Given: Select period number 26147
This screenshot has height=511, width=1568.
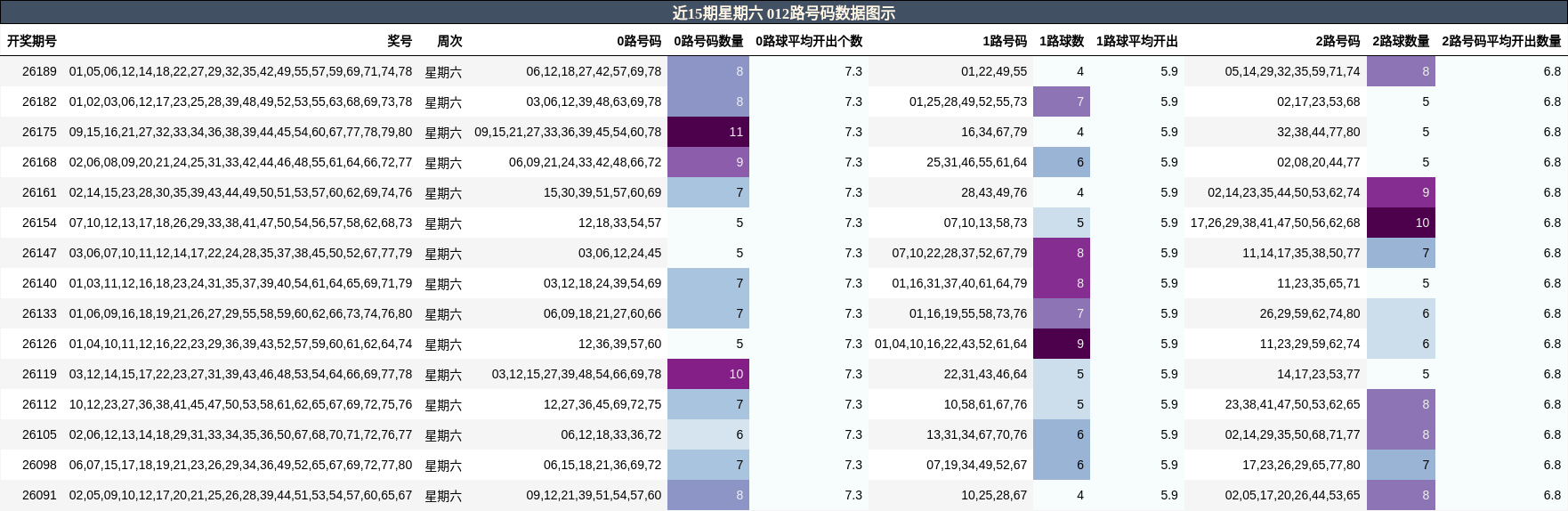Looking at the screenshot, I should pos(39,253).
